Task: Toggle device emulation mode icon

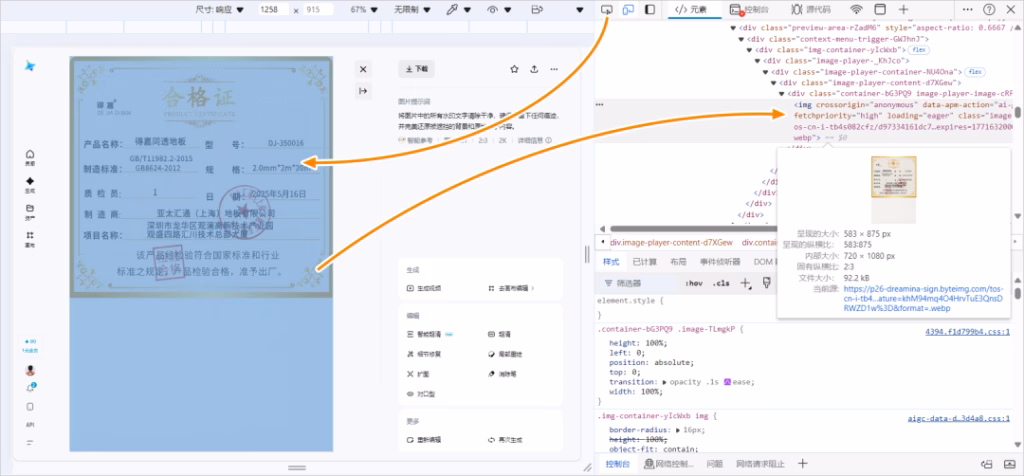Action: tap(628, 9)
